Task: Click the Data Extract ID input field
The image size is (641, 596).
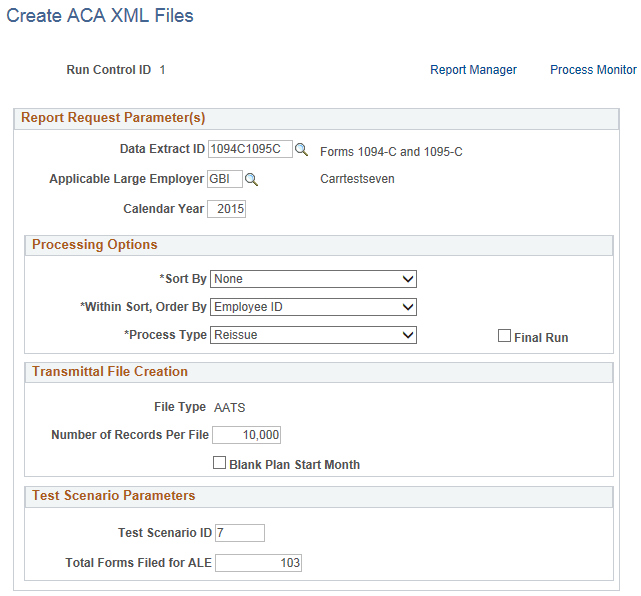Action: click(250, 150)
